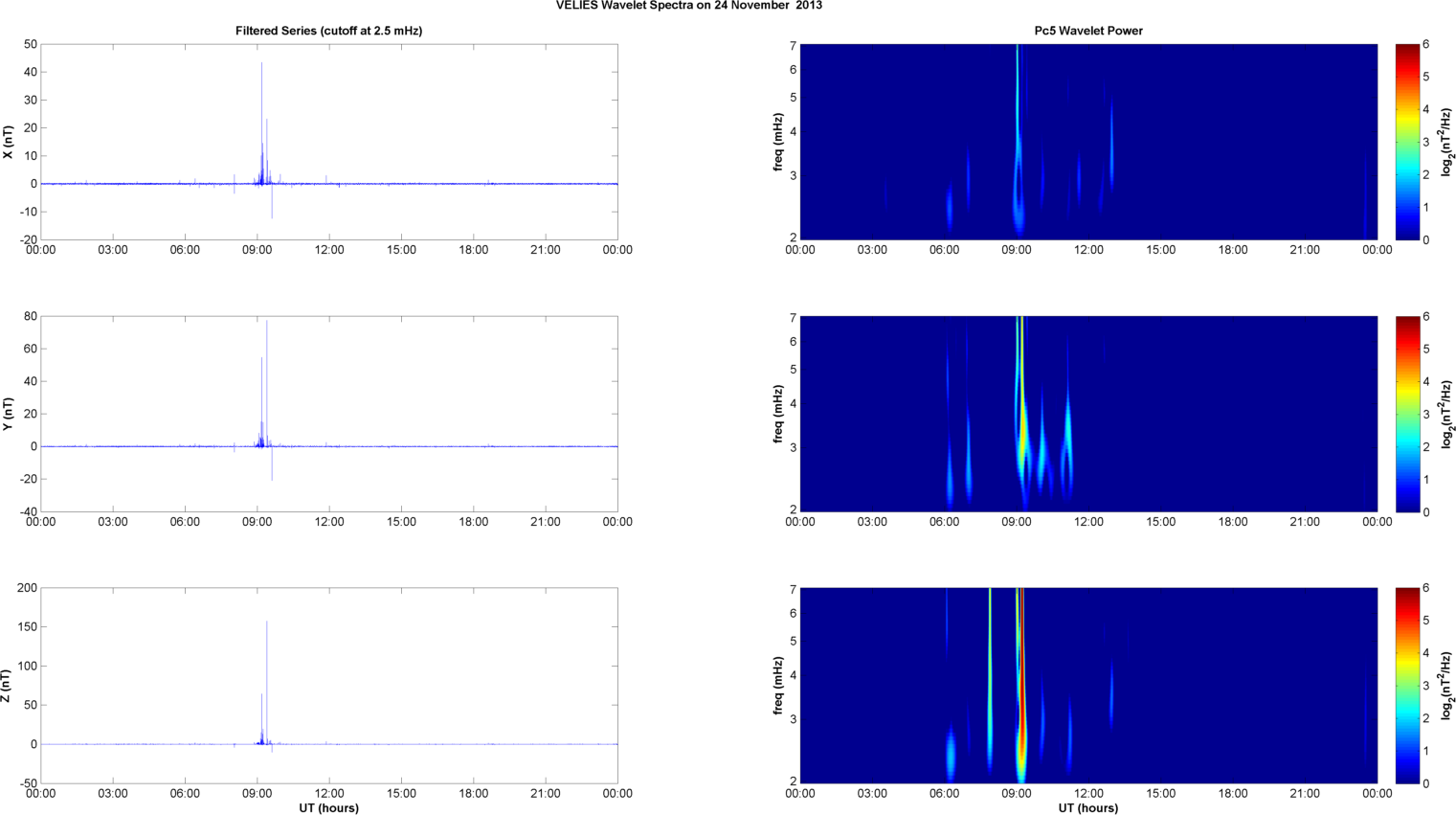Click the log2(nT²/Hz) label of middle colorbar
The width and height of the screenshot is (1456, 815).
pyautogui.click(x=1446, y=414)
